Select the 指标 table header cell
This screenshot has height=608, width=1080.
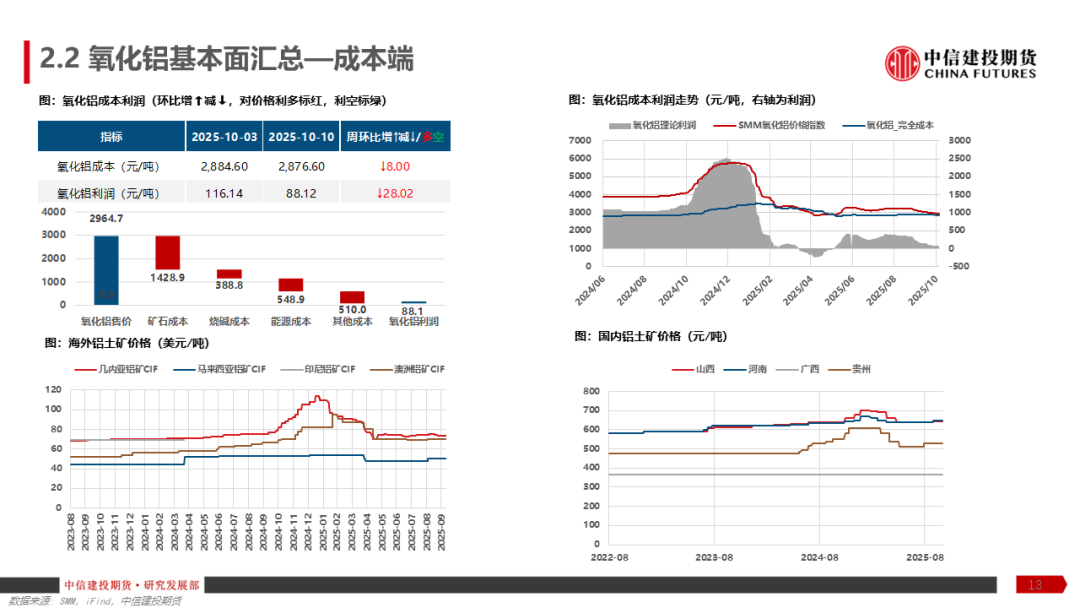[x=112, y=136]
